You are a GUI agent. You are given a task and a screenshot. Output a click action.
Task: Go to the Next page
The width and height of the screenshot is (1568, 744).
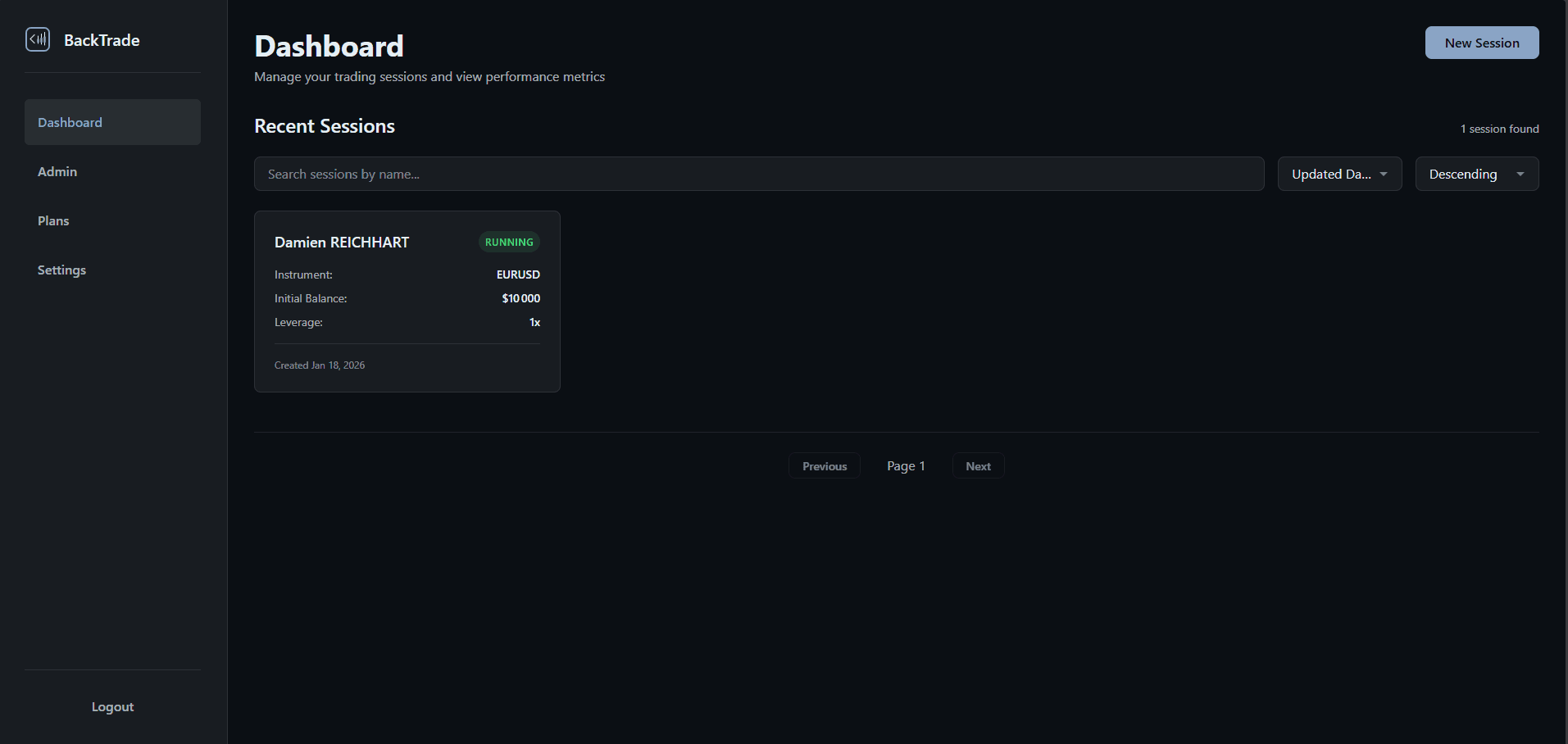pos(978,466)
